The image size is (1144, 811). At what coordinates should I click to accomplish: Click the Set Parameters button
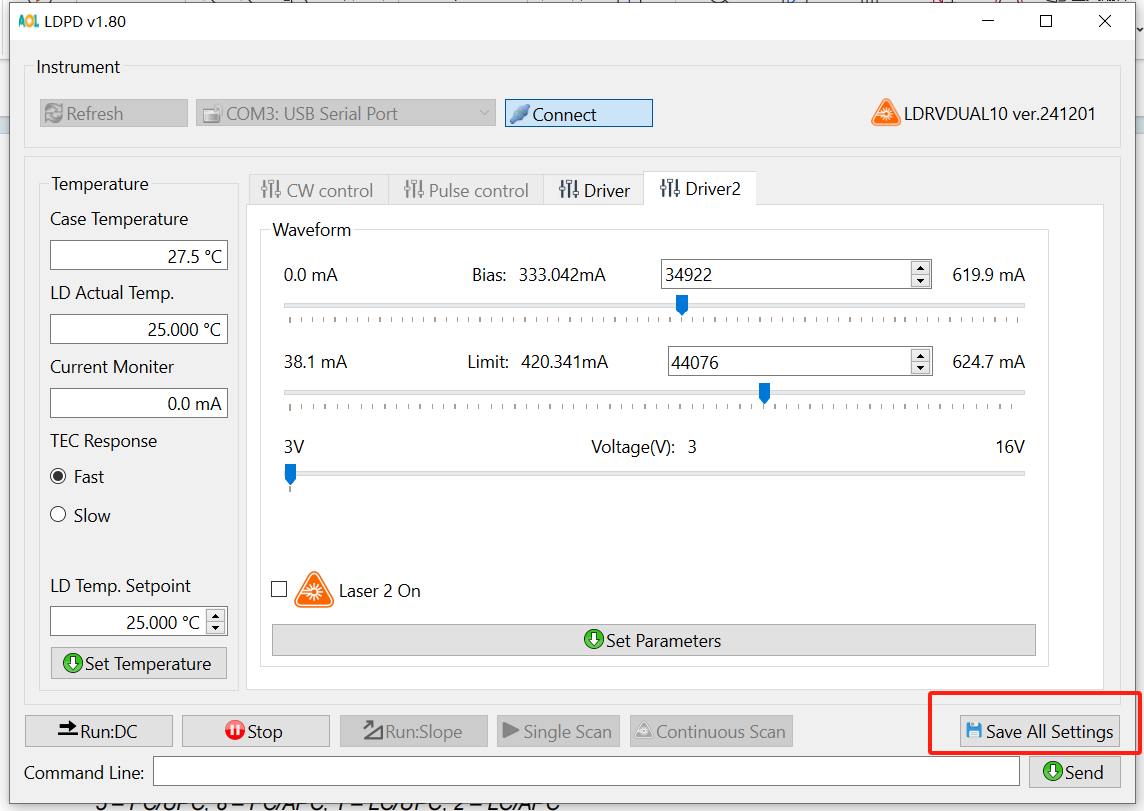point(653,640)
